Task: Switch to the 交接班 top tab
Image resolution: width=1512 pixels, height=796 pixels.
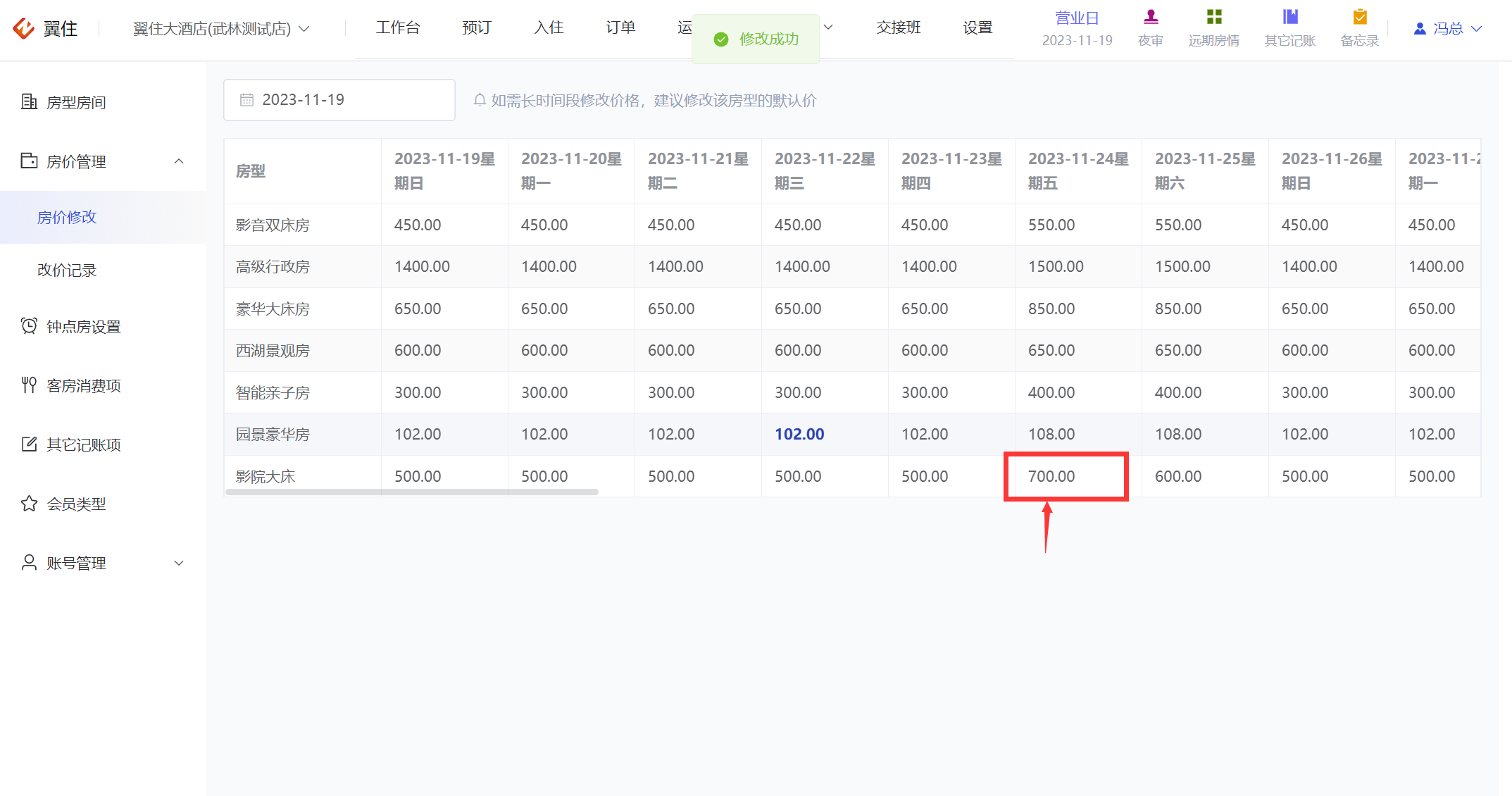Action: click(899, 27)
